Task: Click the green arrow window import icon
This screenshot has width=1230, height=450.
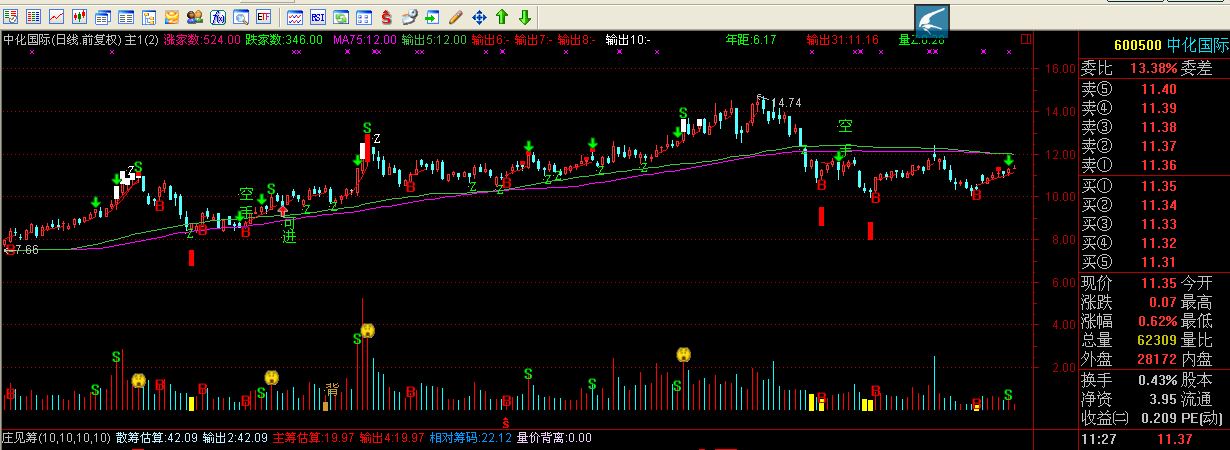Action: coord(432,17)
